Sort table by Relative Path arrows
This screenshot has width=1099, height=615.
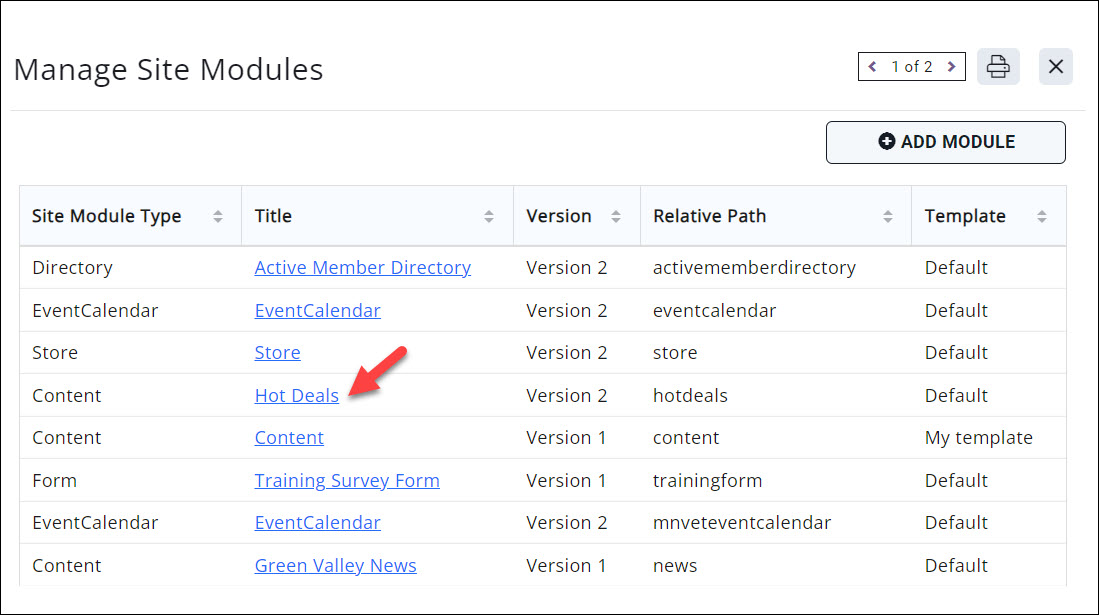point(887,216)
